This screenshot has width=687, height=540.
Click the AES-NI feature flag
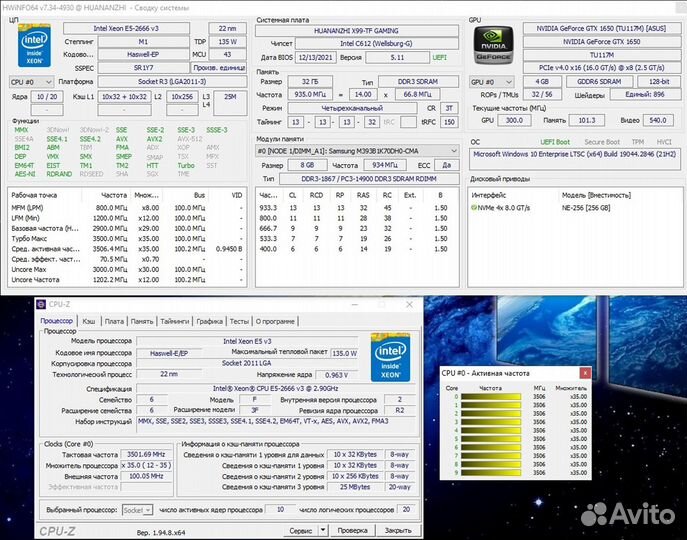point(25,174)
